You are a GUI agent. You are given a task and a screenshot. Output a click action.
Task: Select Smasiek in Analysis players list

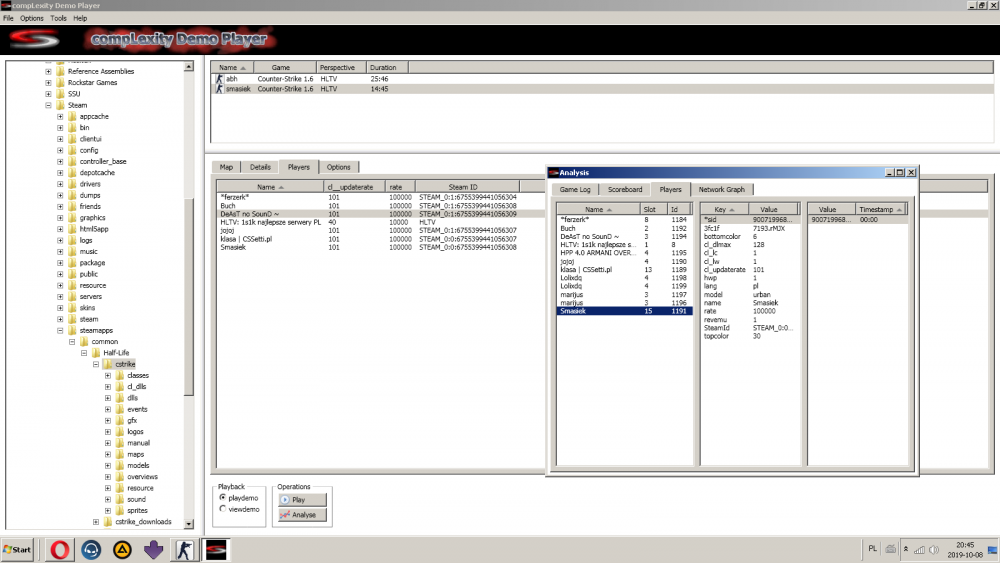(624, 311)
